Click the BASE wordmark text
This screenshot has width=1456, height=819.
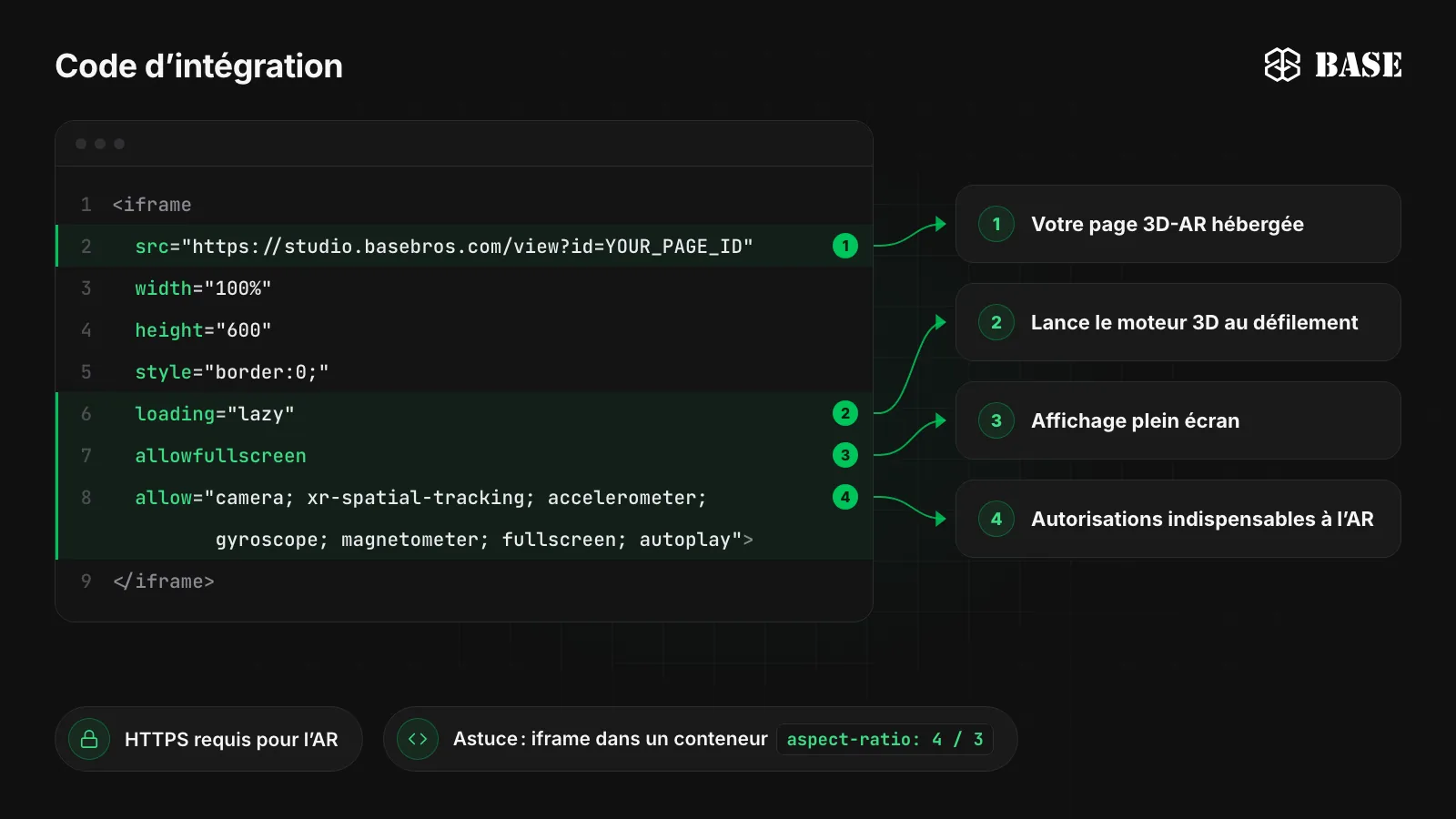click(1359, 65)
